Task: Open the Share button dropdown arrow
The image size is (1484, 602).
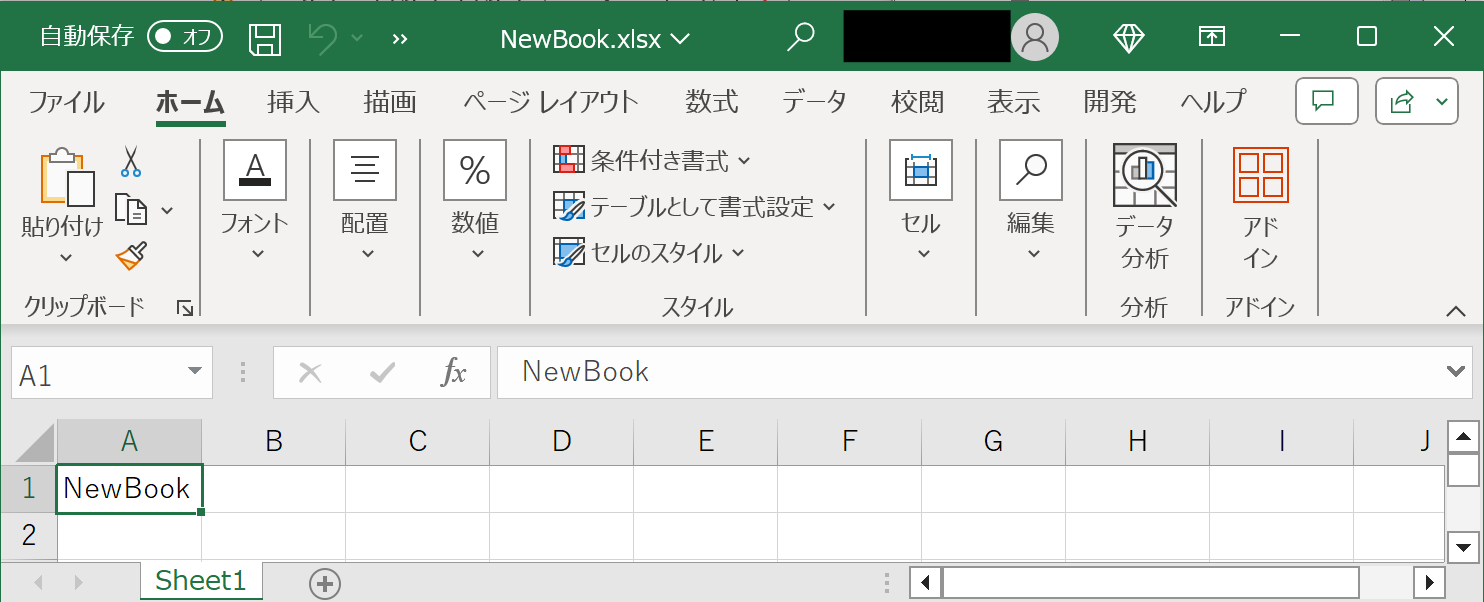Action: tap(1442, 101)
